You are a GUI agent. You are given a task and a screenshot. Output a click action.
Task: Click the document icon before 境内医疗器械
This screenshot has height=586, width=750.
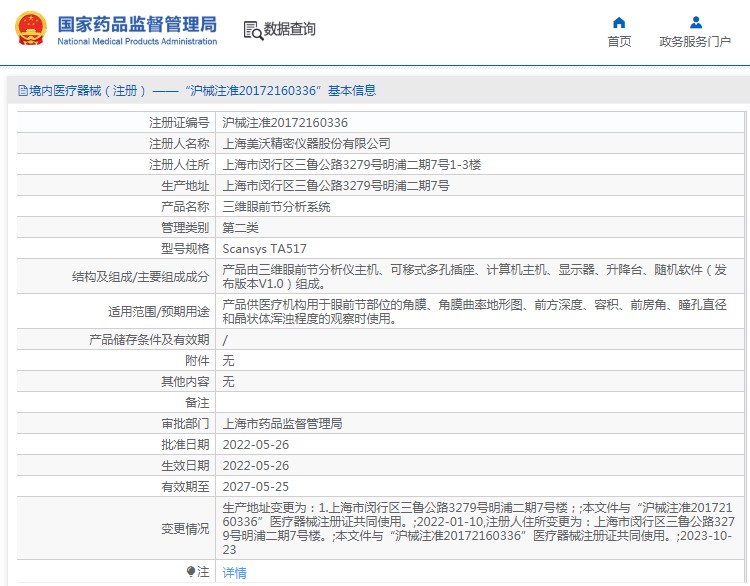[x=22, y=90]
